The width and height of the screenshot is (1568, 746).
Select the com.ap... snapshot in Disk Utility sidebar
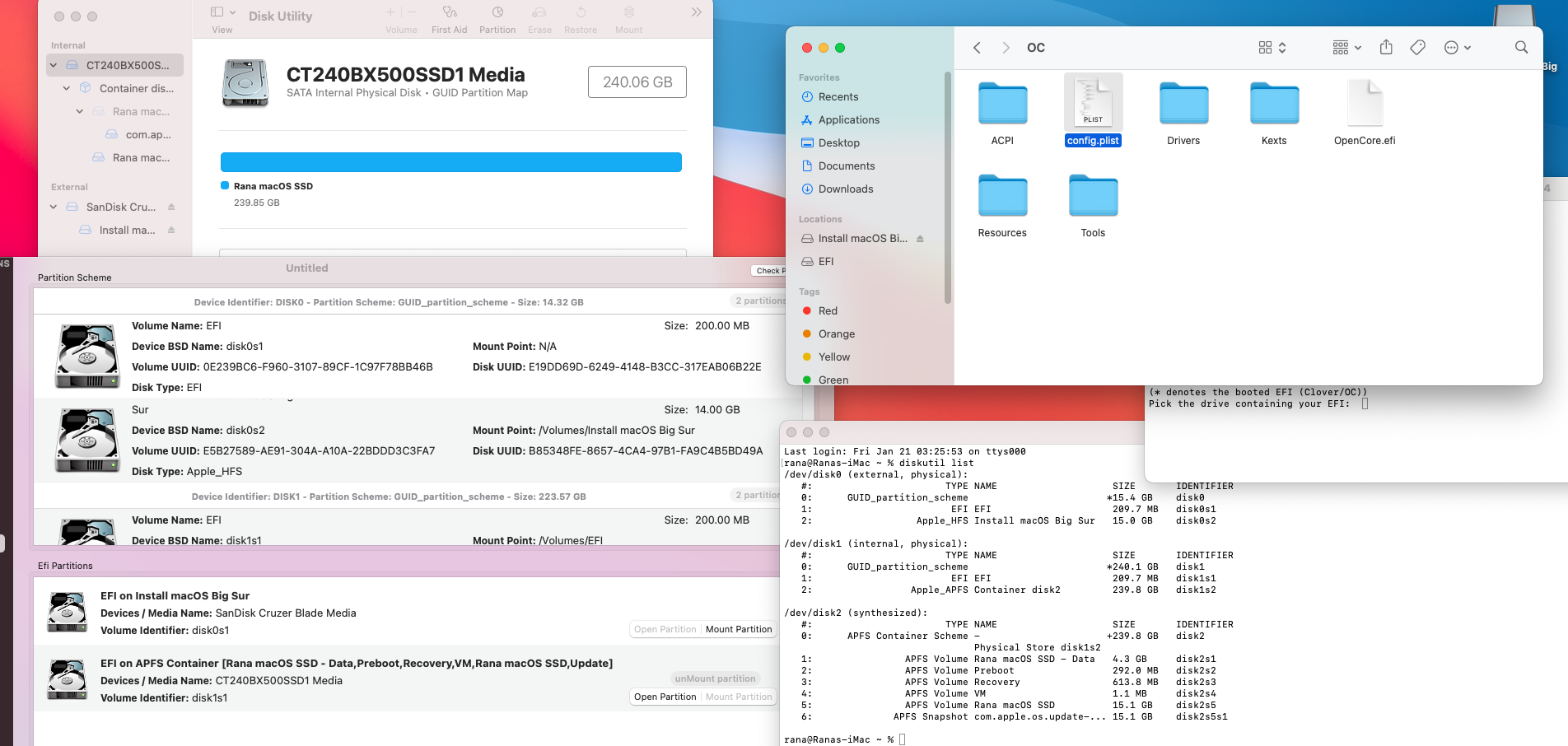pyautogui.click(x=138, y=134)
